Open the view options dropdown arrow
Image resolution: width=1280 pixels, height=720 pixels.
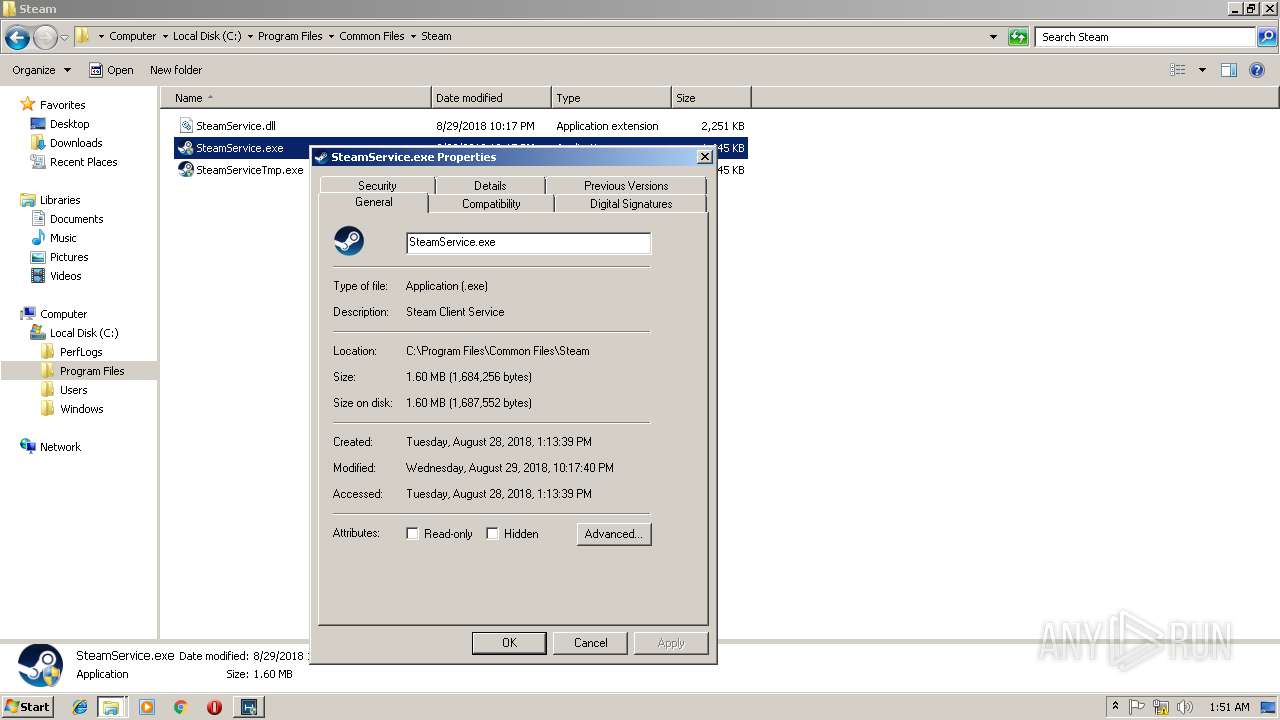(1202, 70)
